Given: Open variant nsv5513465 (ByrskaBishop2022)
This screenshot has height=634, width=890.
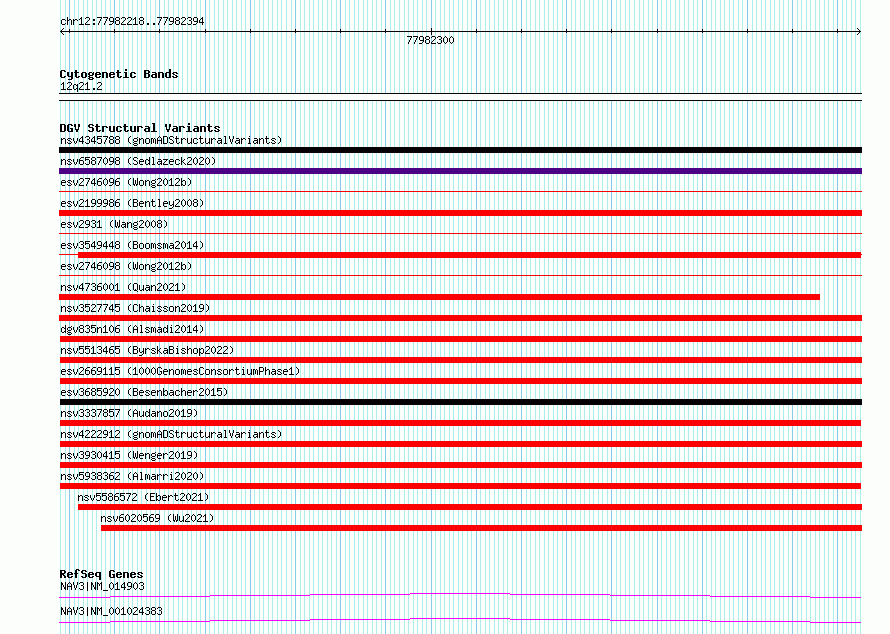Looking at the screenshot, I should click(x=147, y=350).
